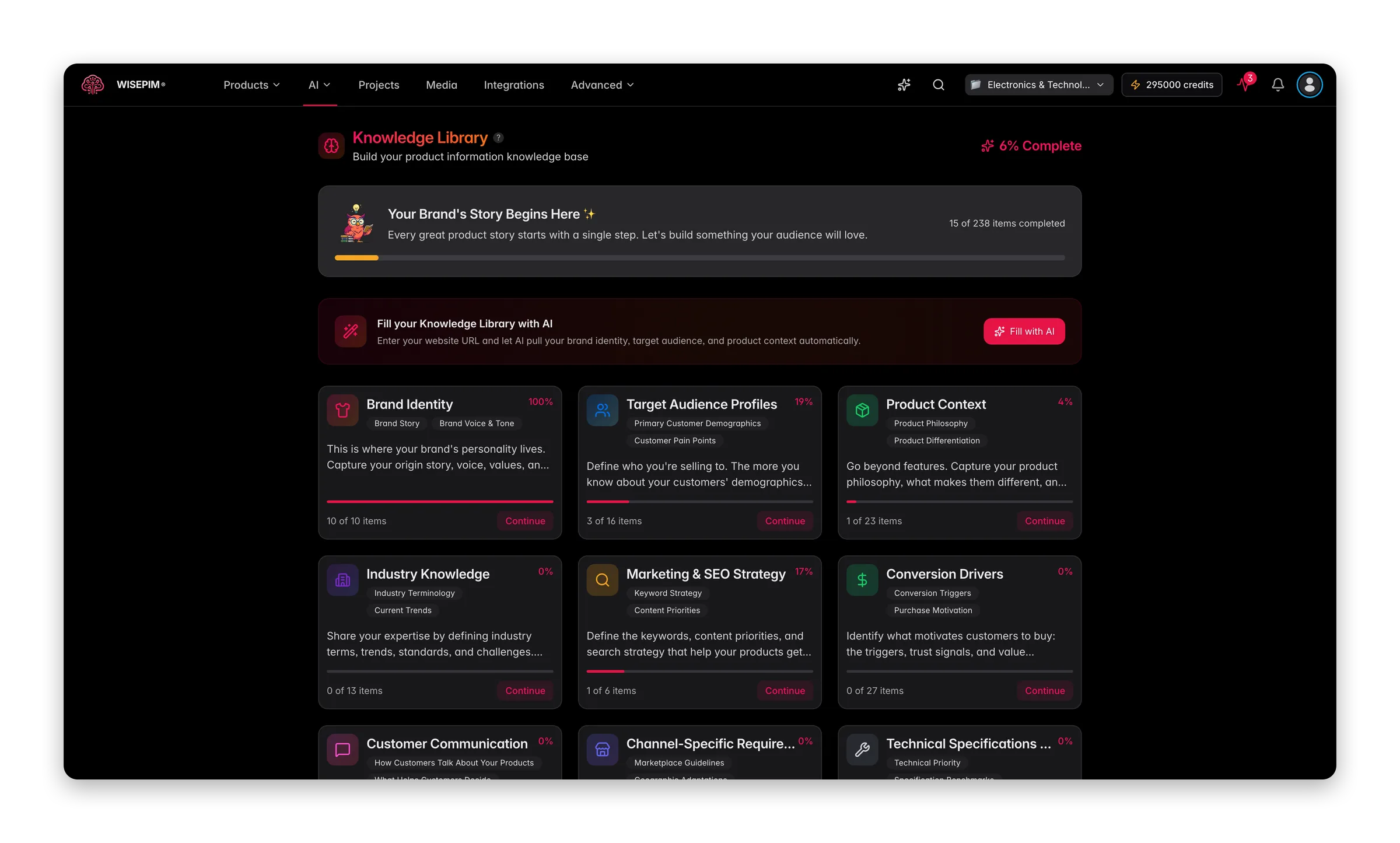Image resolution: width=1400 pixels, height=843 pixels.
Task: Go to the Integrations page
Action: 514,85
